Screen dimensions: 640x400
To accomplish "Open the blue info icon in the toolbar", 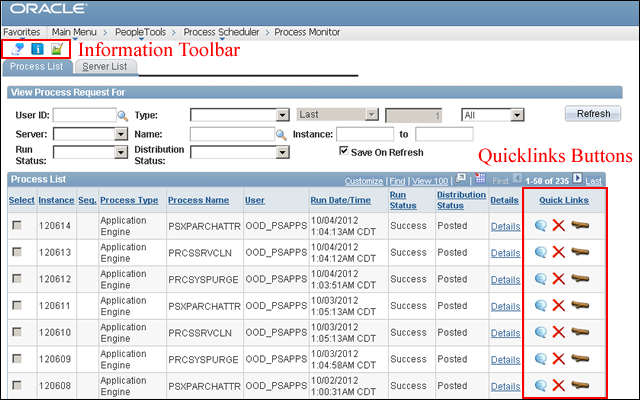I will pos(37,49).
